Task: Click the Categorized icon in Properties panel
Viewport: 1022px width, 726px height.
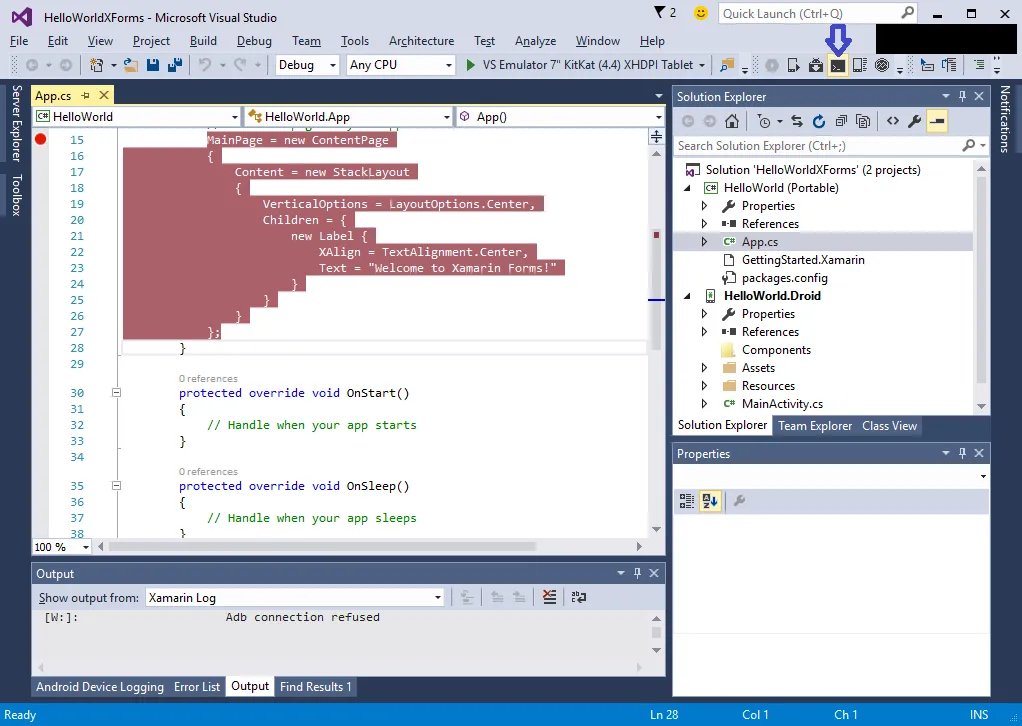Action: pos(687,501)
